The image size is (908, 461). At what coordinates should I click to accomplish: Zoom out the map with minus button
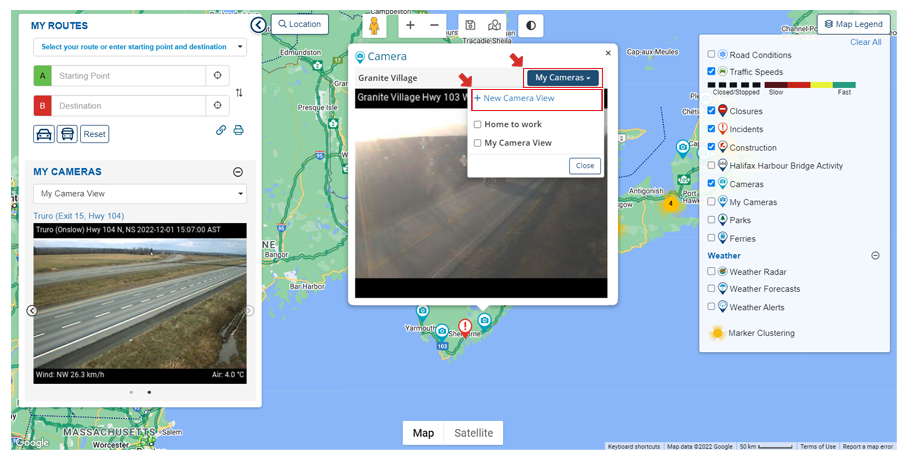point(434,25)
